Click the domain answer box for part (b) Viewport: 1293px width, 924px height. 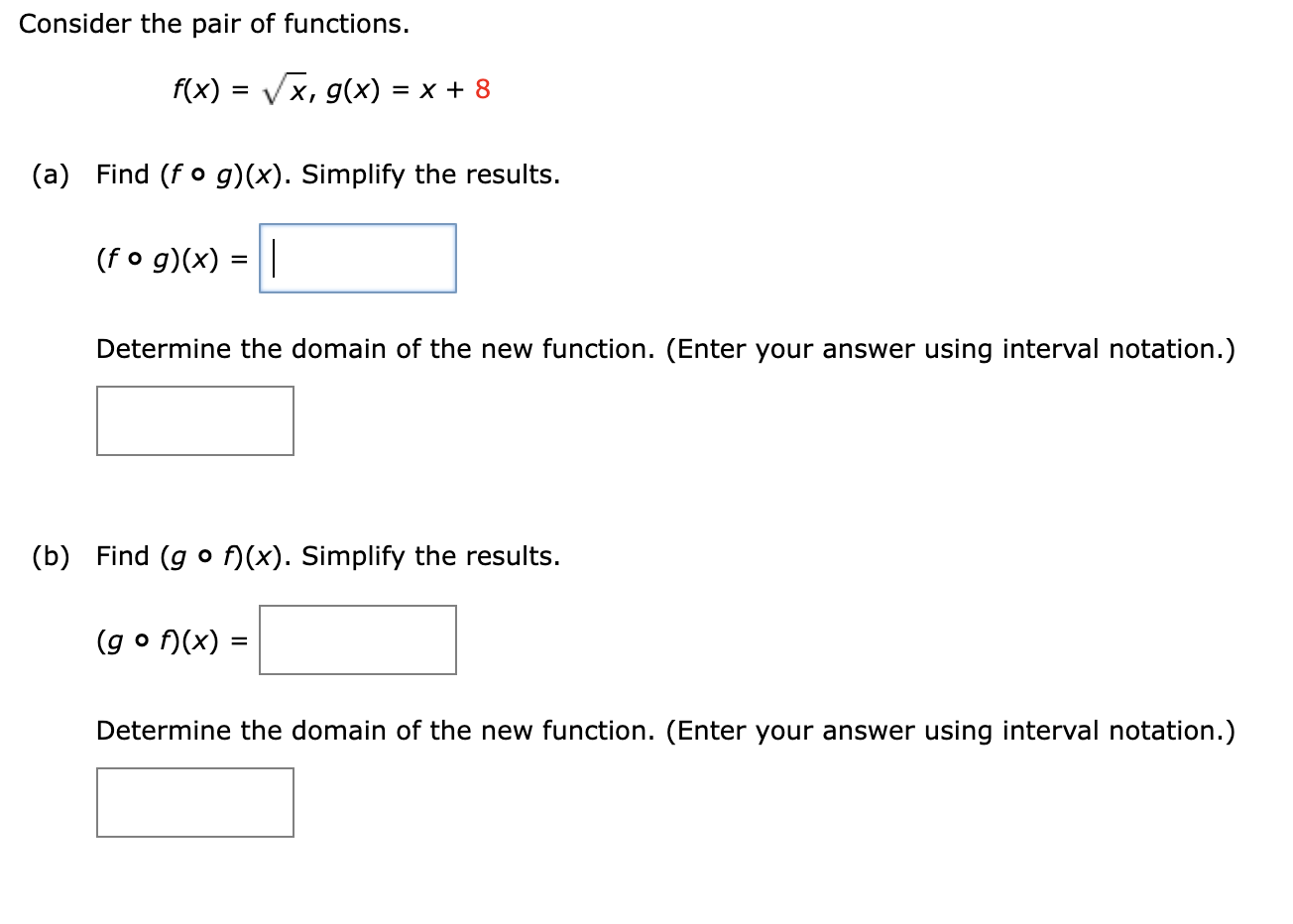(x=194, y=802)
